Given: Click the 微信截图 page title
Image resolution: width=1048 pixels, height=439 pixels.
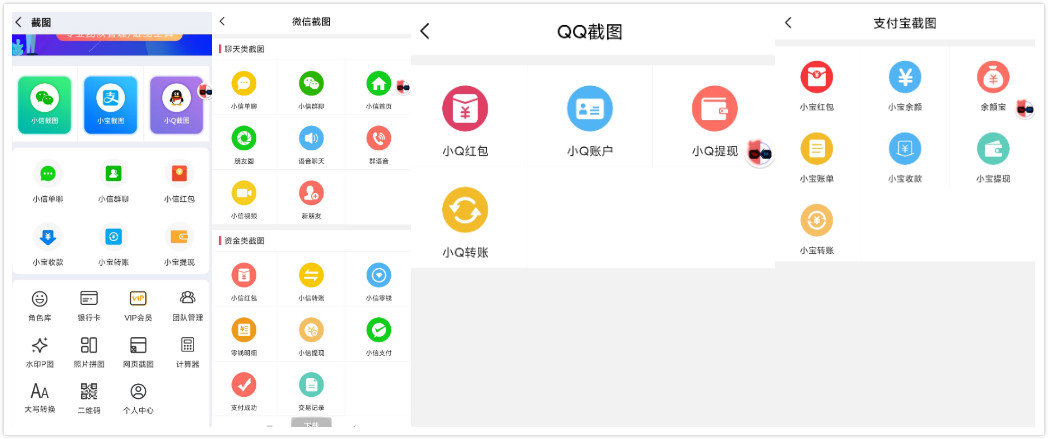Looking at the screenshot, I should click(x=311, y=21).
